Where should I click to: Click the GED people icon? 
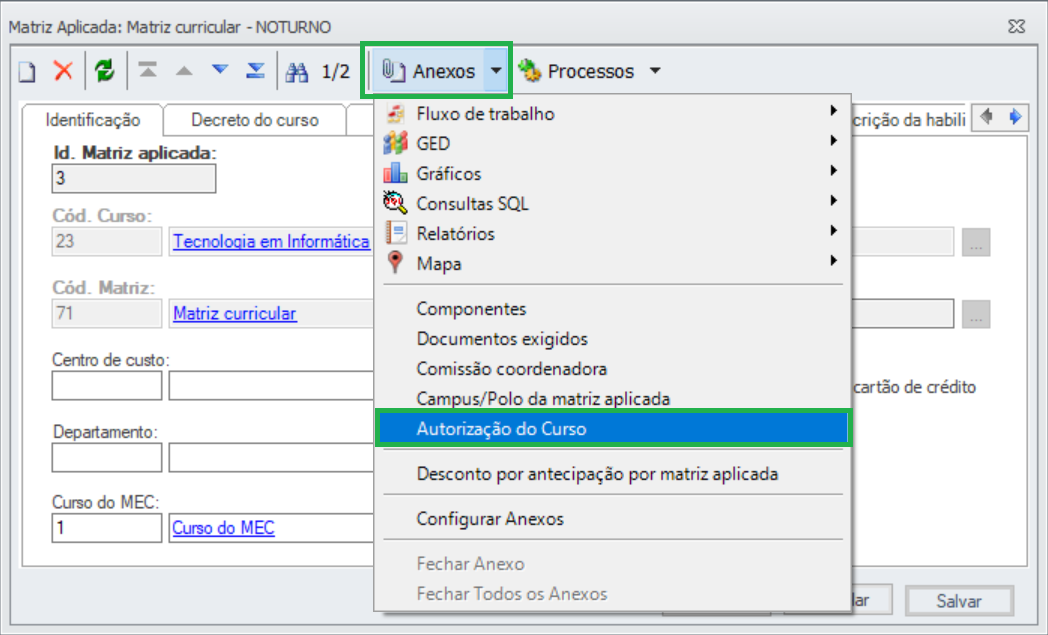coord(396,143)
